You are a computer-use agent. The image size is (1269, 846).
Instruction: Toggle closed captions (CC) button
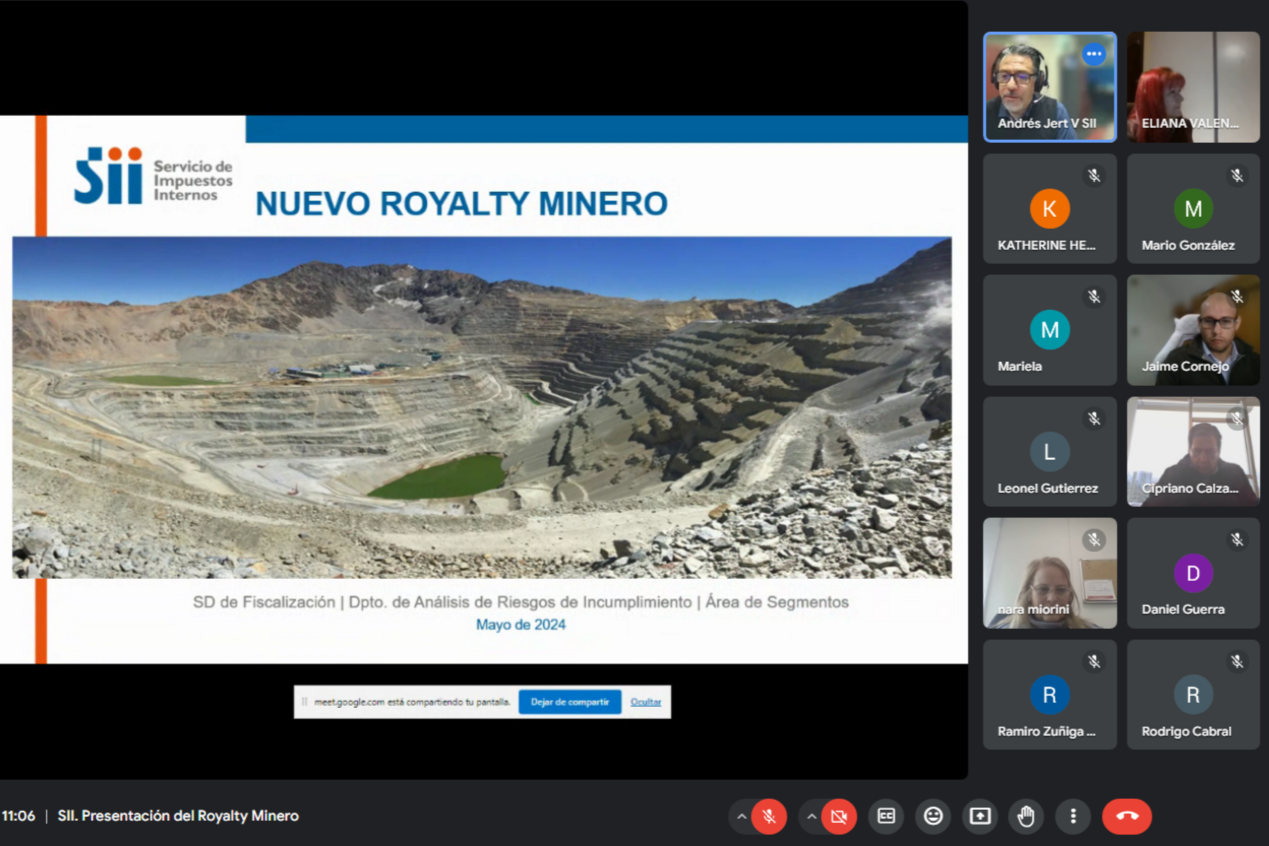[x=886, y=816]
